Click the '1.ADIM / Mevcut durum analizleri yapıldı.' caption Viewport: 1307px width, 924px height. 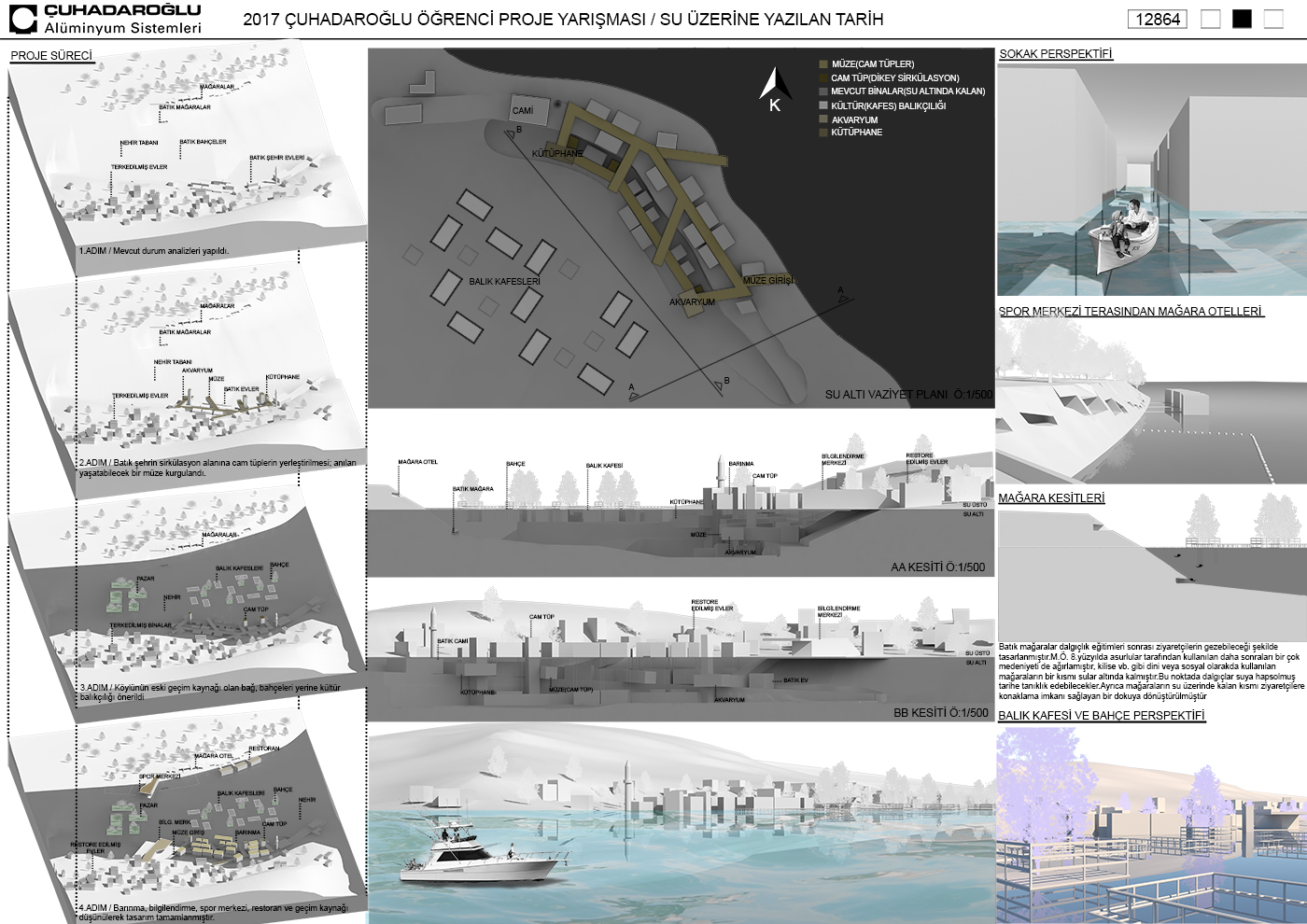click(154, 251)
